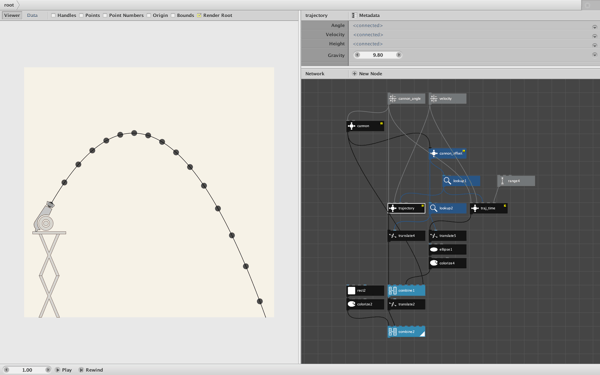This screenshot has height=375, width=600.
Task: Click the Angle <connected> value
Action: coord(368,26)
